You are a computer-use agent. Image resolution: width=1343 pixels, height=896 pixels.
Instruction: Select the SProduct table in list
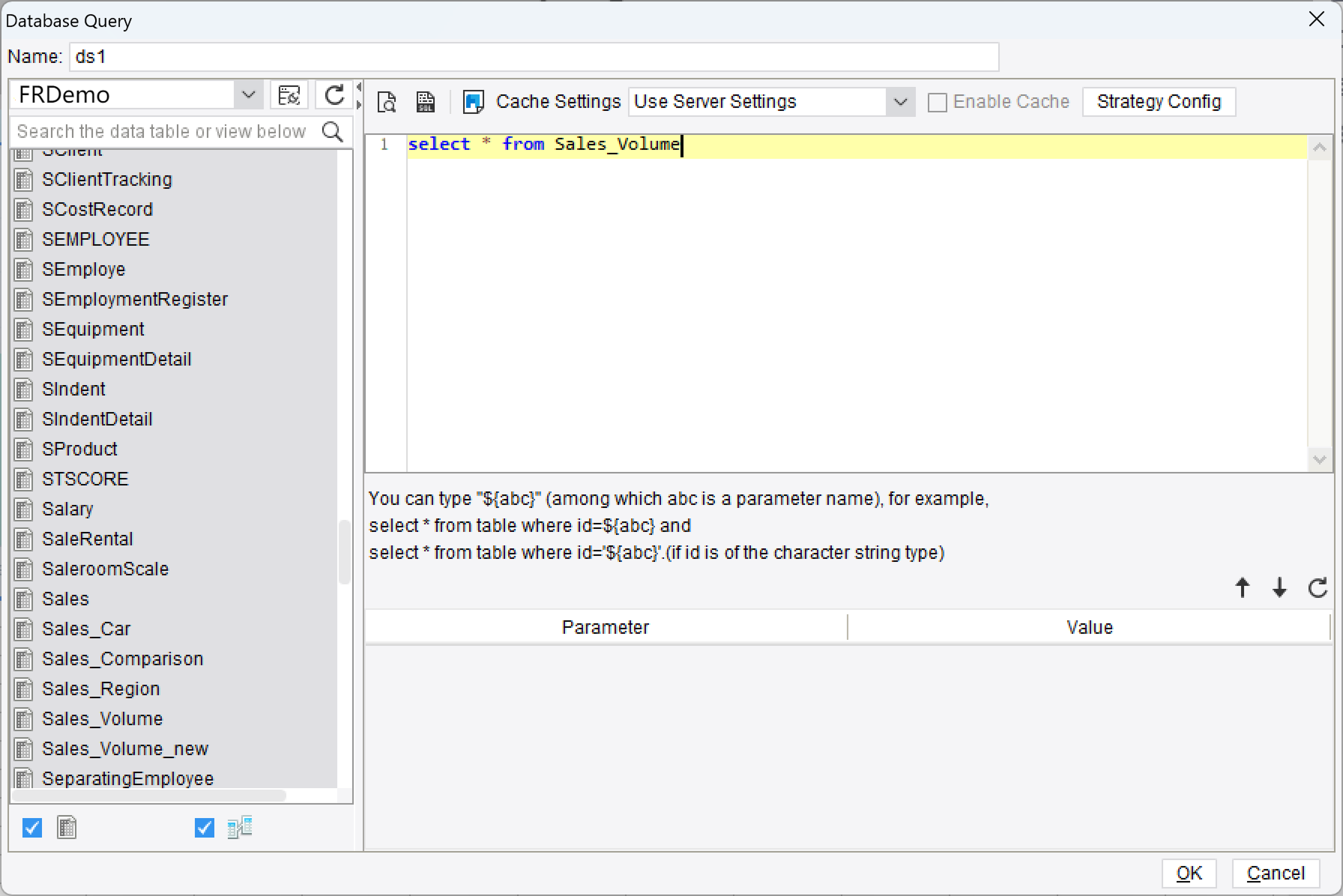click(79, 449)
